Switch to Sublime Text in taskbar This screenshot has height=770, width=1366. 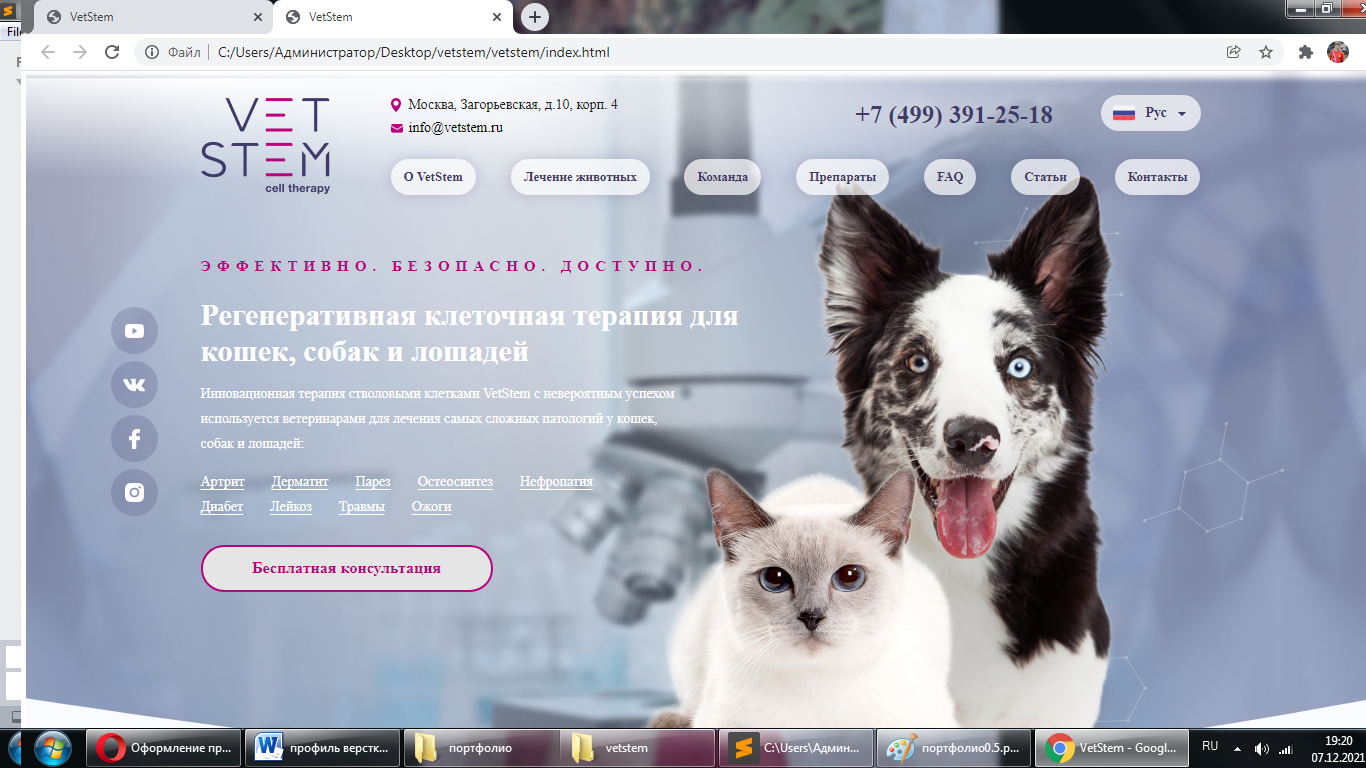[x=796, y=747]
